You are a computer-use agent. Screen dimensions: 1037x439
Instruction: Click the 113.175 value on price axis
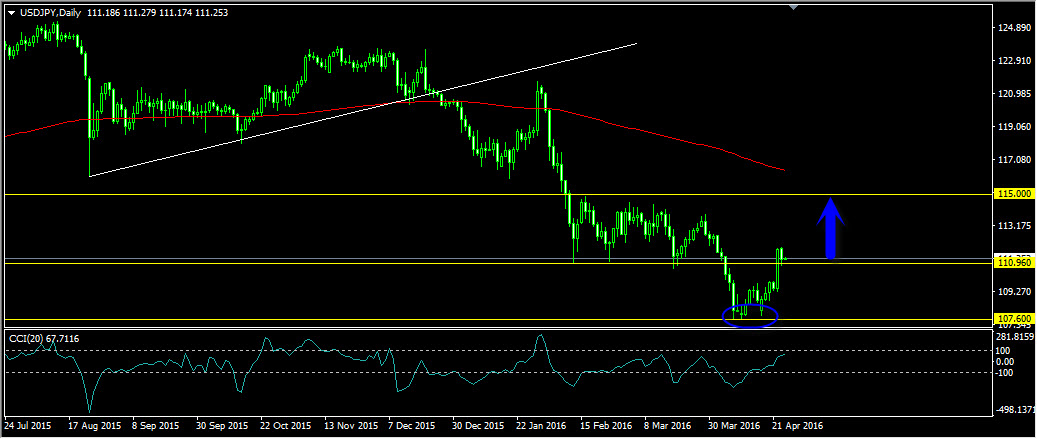coord(1016,226)
